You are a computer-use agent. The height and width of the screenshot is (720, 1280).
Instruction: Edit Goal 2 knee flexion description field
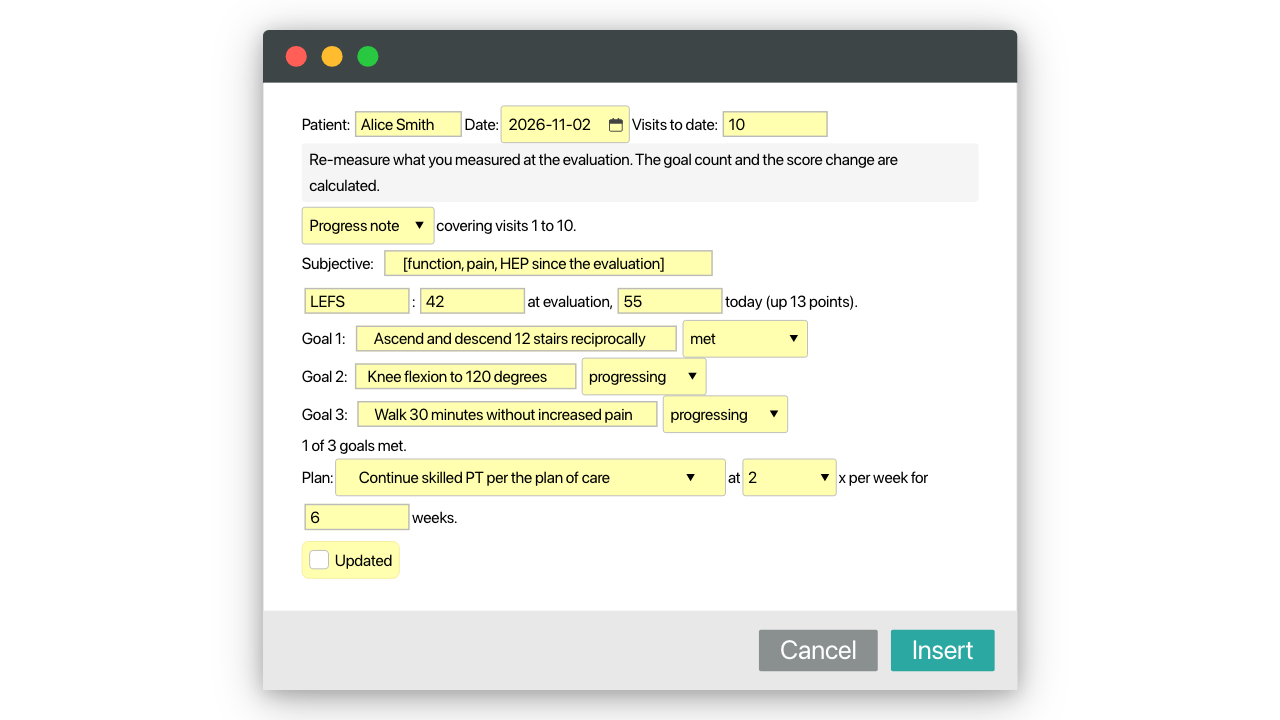(x=467, y=377)
